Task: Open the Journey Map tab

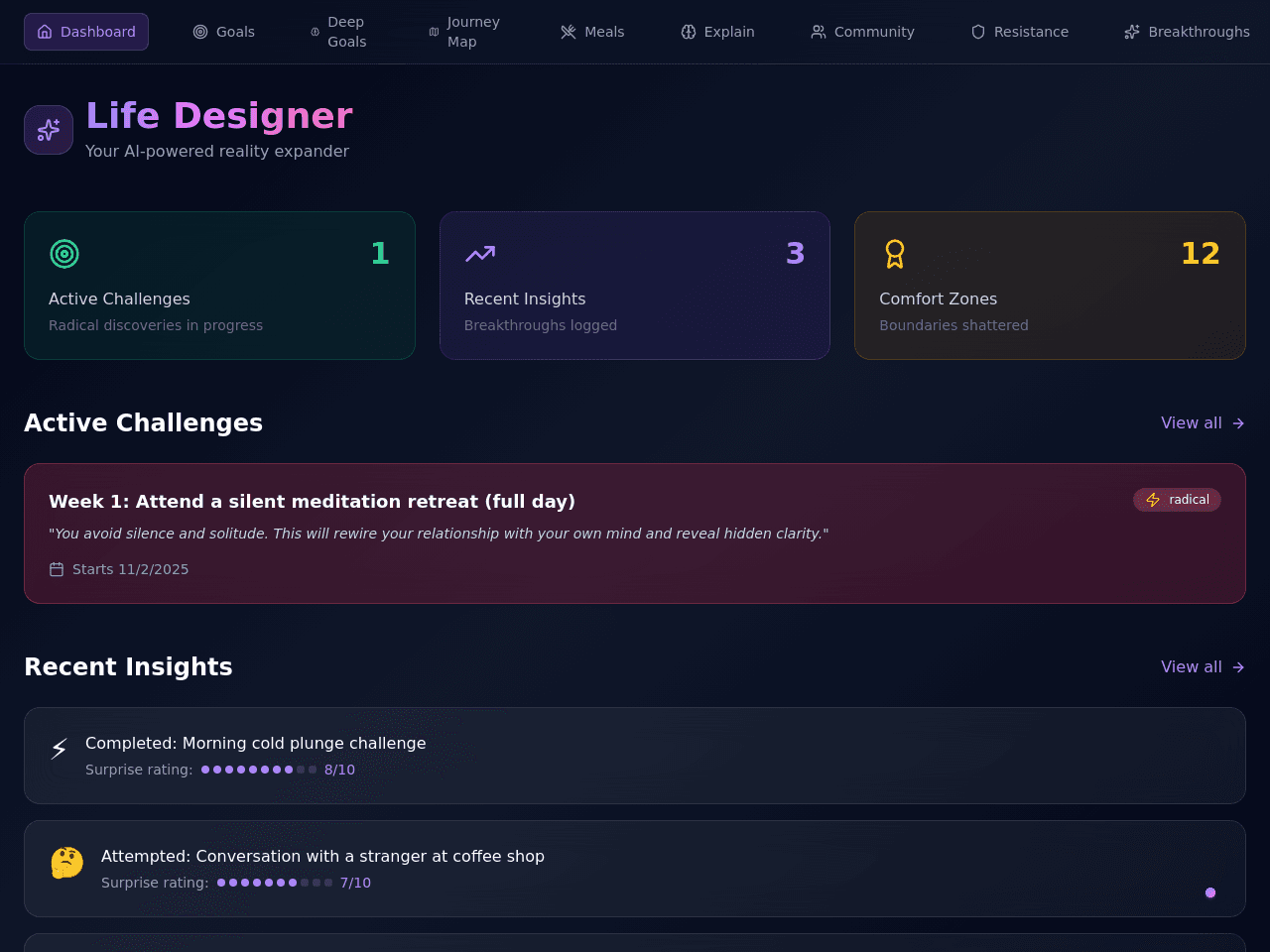Action: click(x=464, y=32)
